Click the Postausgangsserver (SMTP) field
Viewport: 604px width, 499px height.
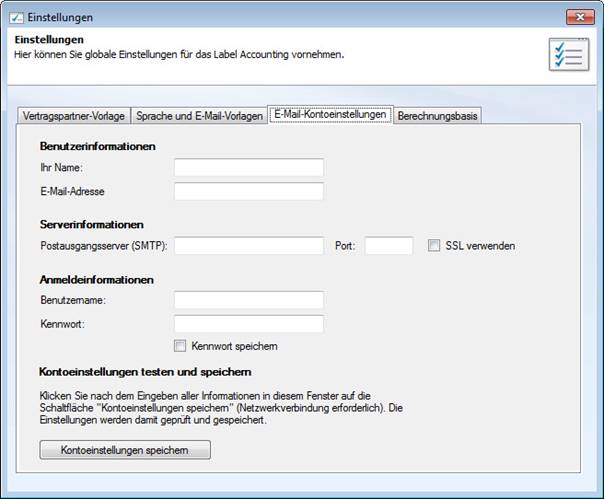coord(249,246)
